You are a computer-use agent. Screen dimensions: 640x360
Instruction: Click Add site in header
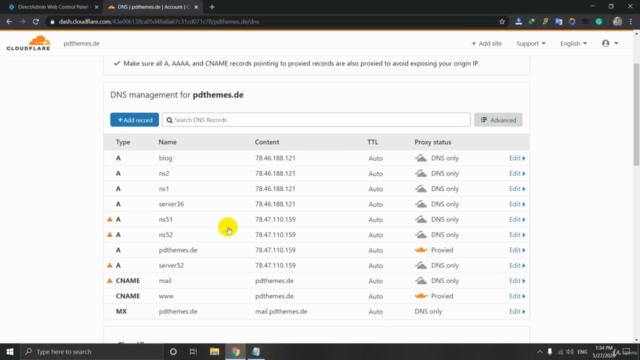[x=487, y=43]
